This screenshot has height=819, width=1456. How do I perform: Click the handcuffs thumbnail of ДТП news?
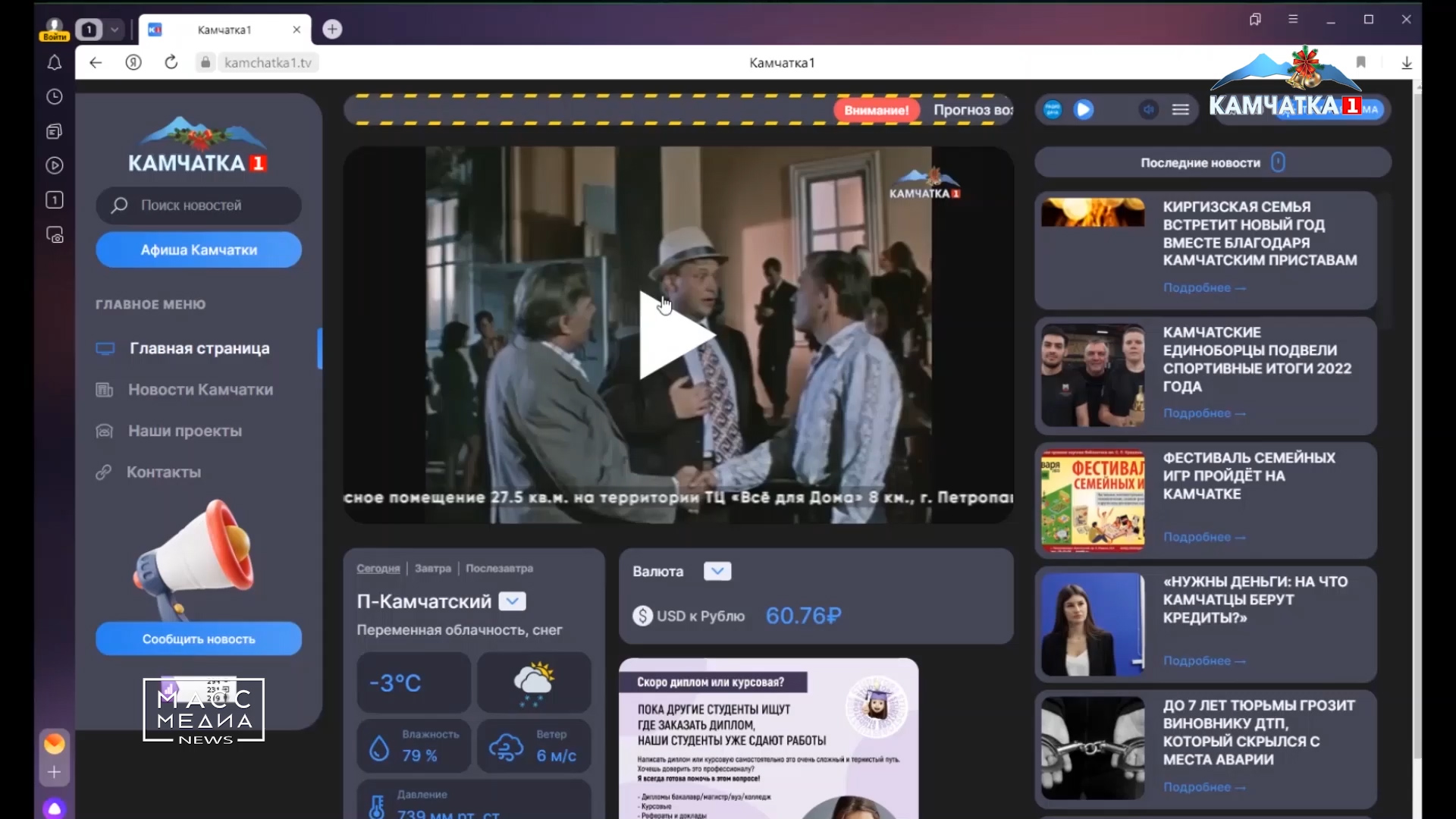[x=1093, y=748]
